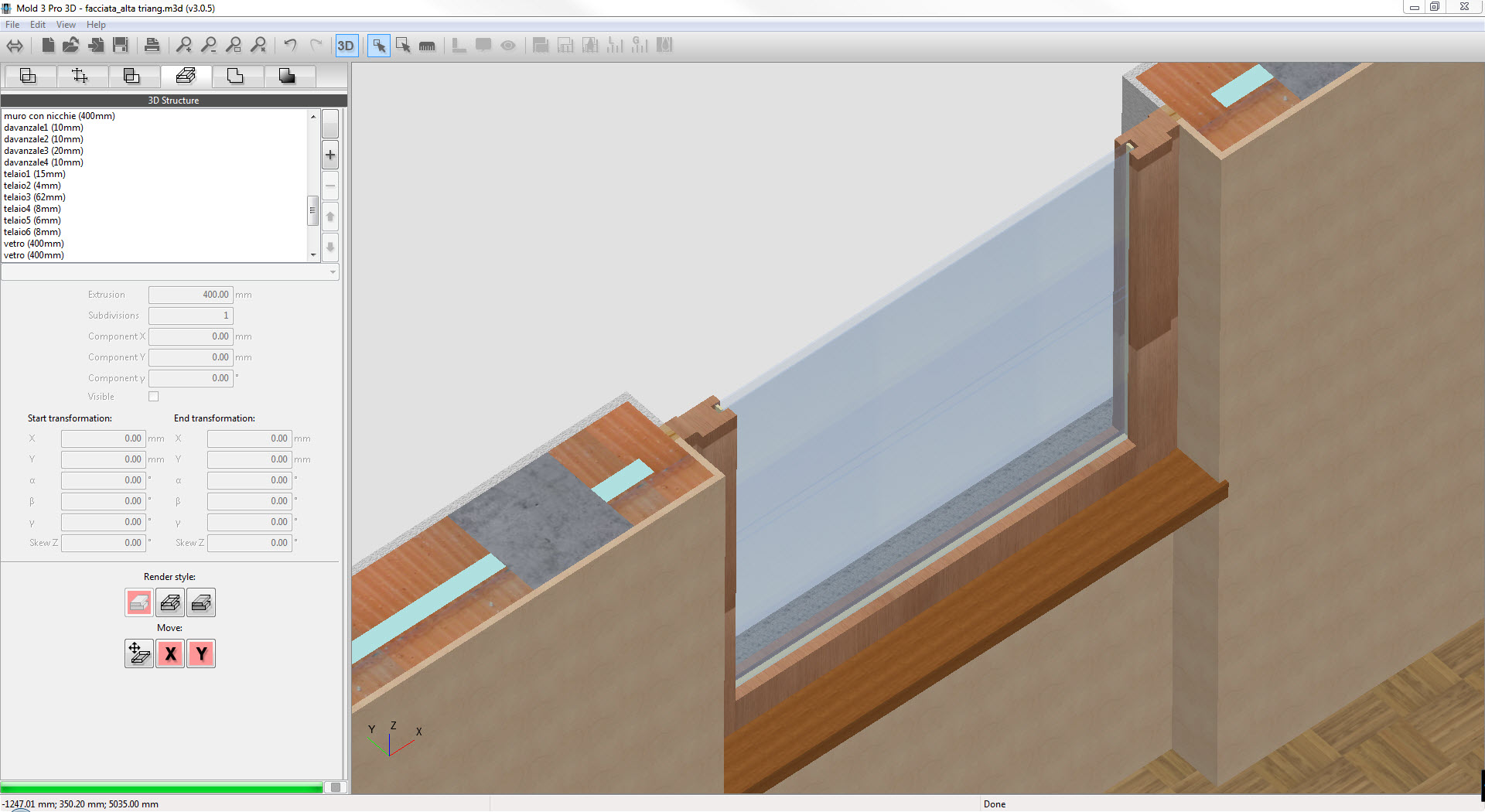
Task: Click the open file folder icon
Action: [x=71, y=46]
